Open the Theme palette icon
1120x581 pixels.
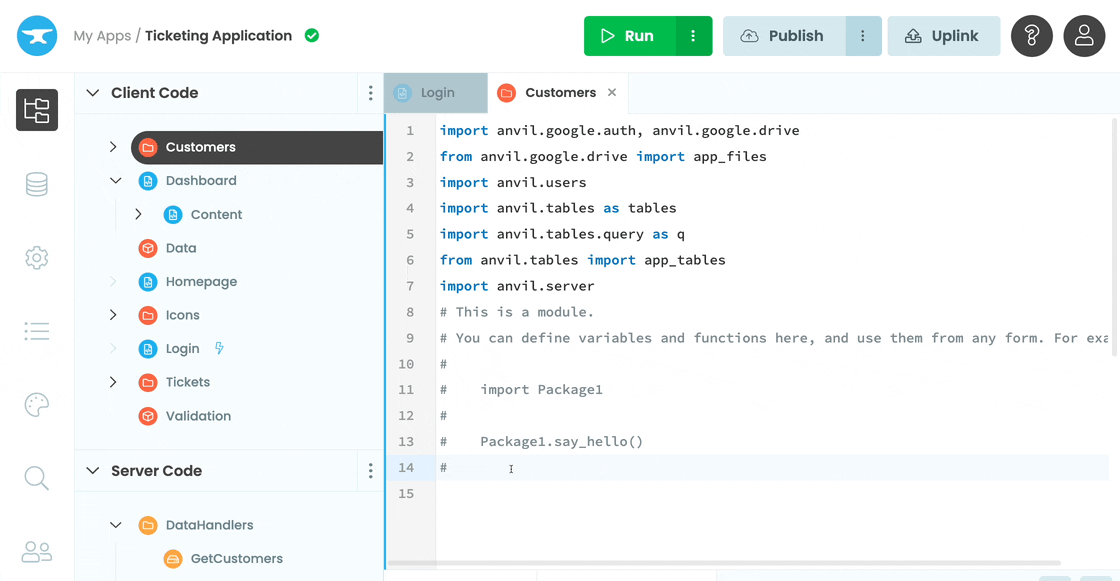coord(37,404)
